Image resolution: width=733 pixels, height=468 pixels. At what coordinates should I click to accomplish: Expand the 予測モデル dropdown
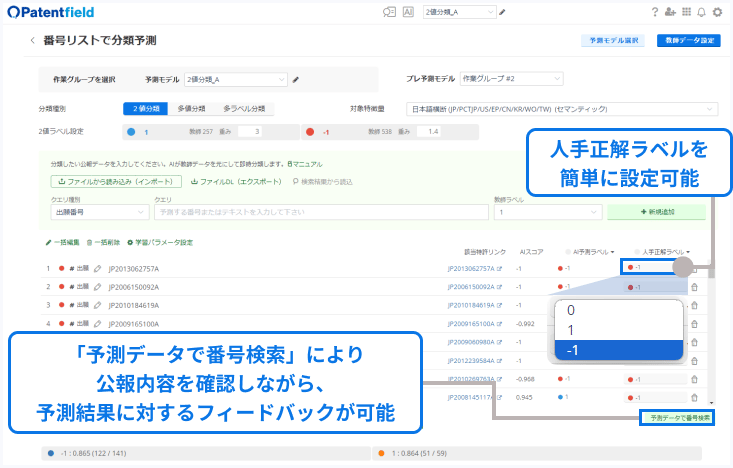point(236,79)
